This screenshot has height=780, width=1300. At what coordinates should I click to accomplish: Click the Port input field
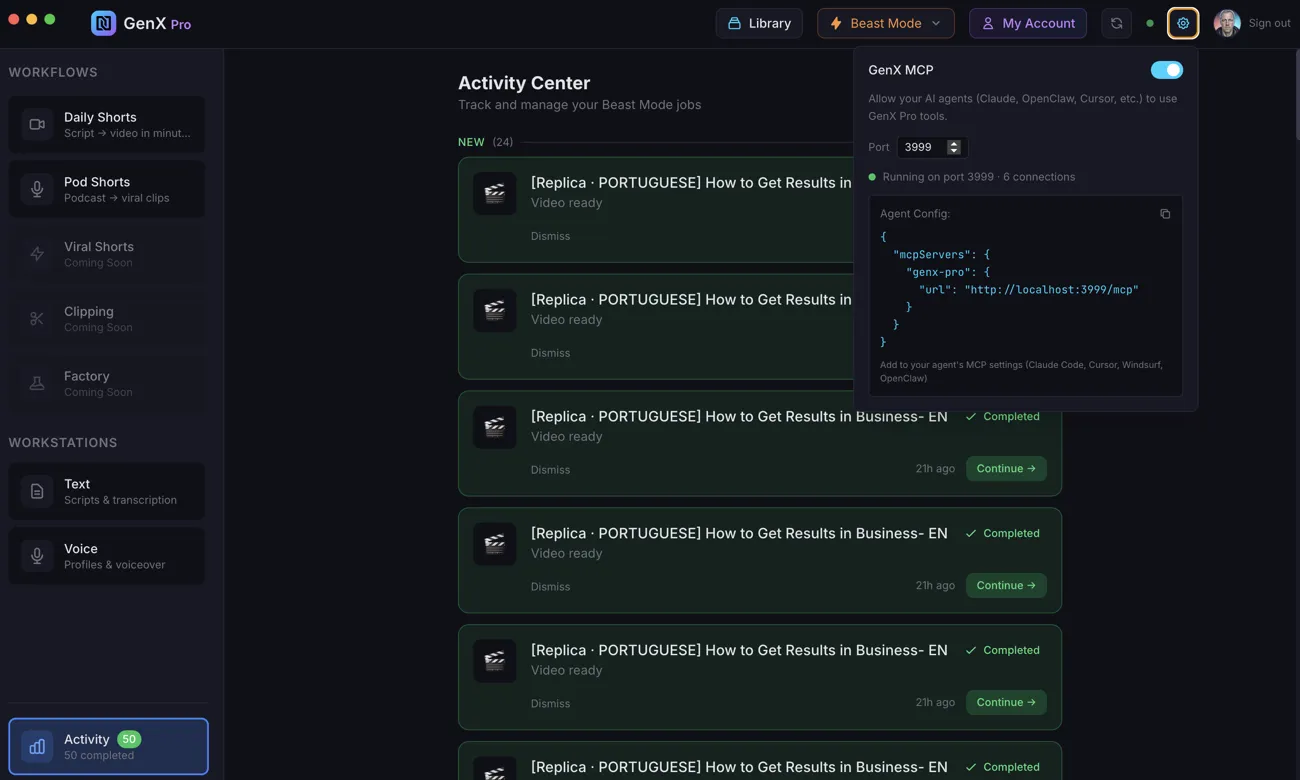tap(921, 147)
